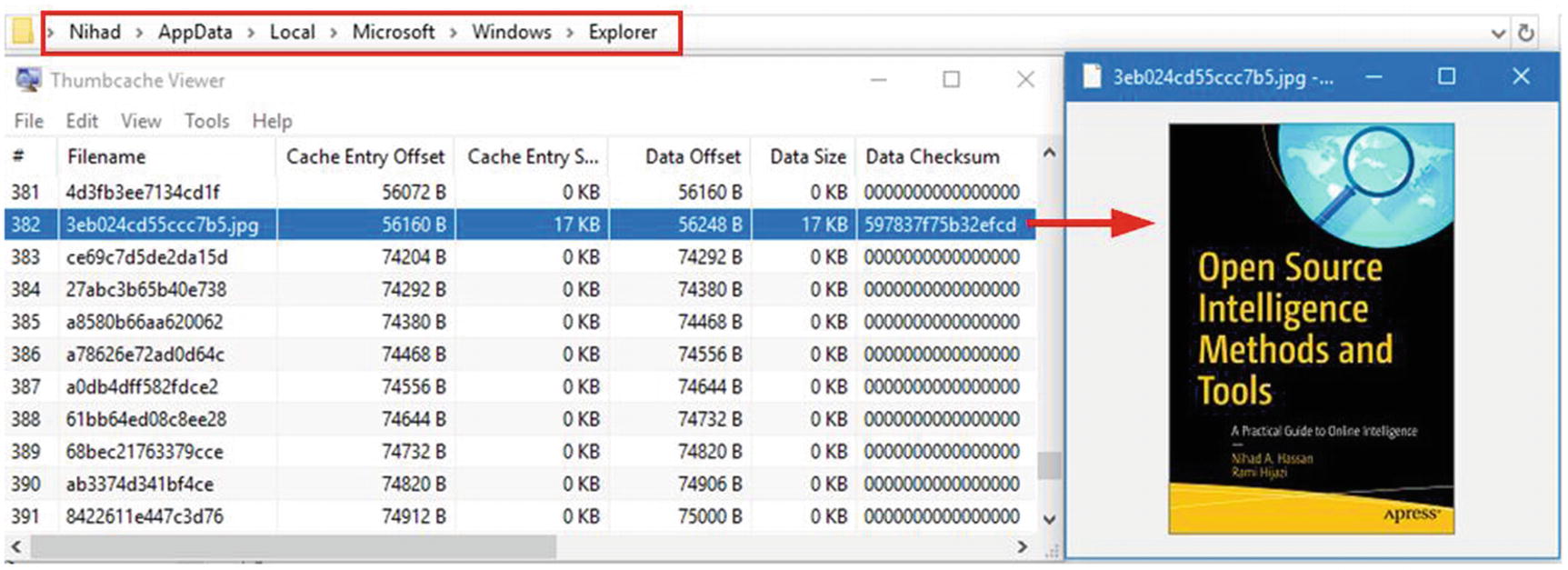Minimize the jpg preview window

[1374, 76]
